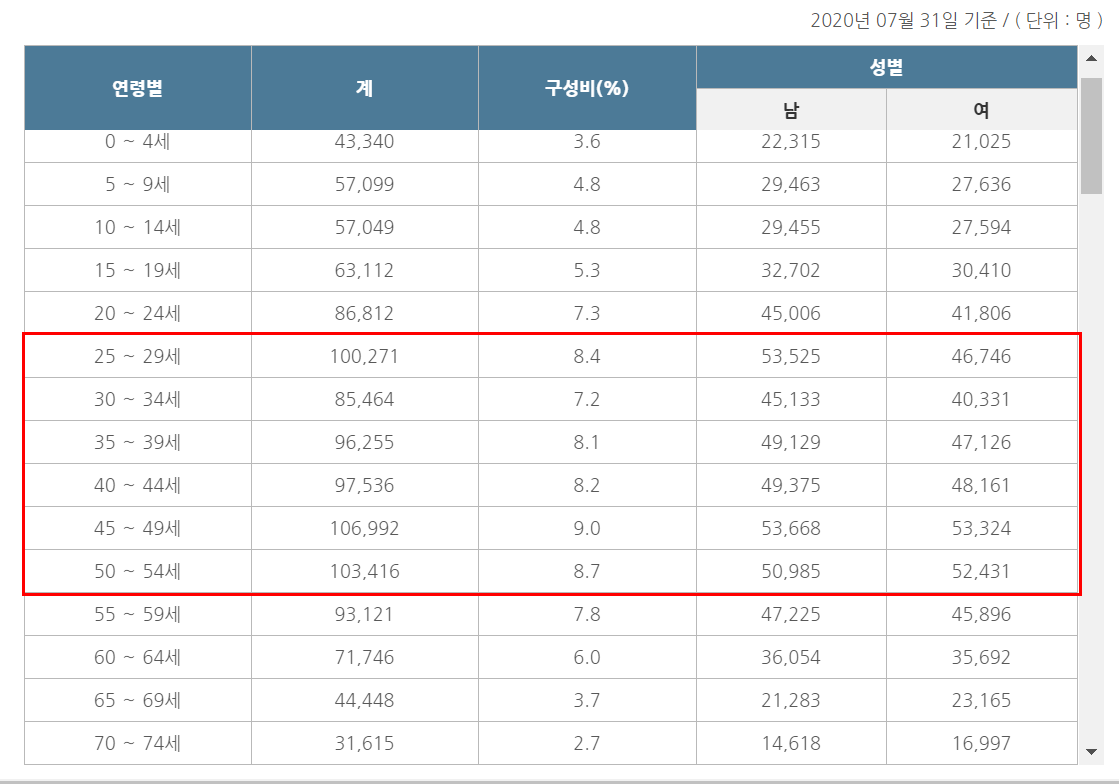Screen dimensions: 1119x784
Task: Select the 55 ~ 59세 row label
Action: pyautogui.click(x=138, y=614)
